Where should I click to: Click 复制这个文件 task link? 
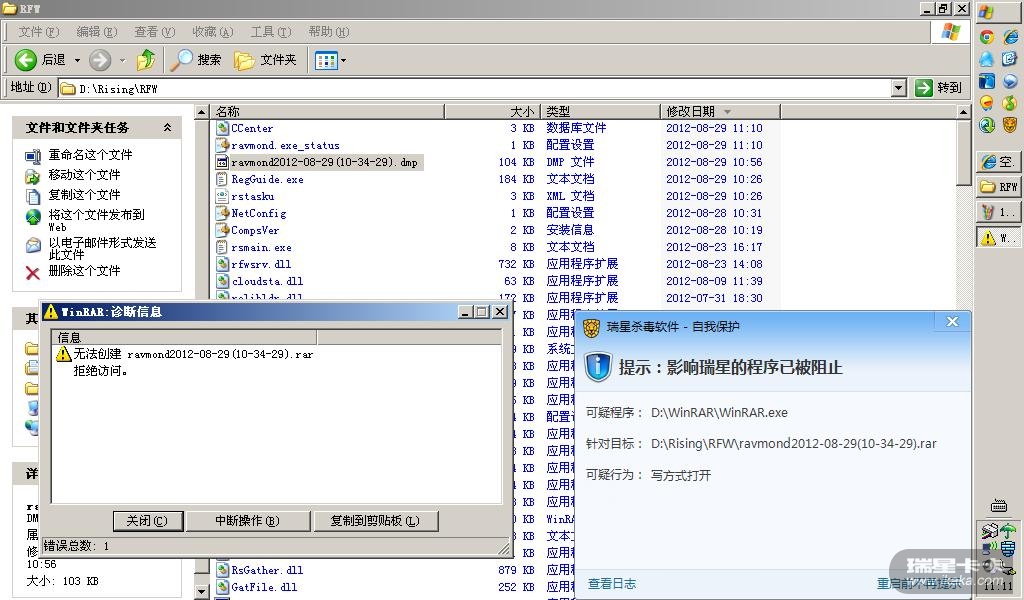pos(84,195)
